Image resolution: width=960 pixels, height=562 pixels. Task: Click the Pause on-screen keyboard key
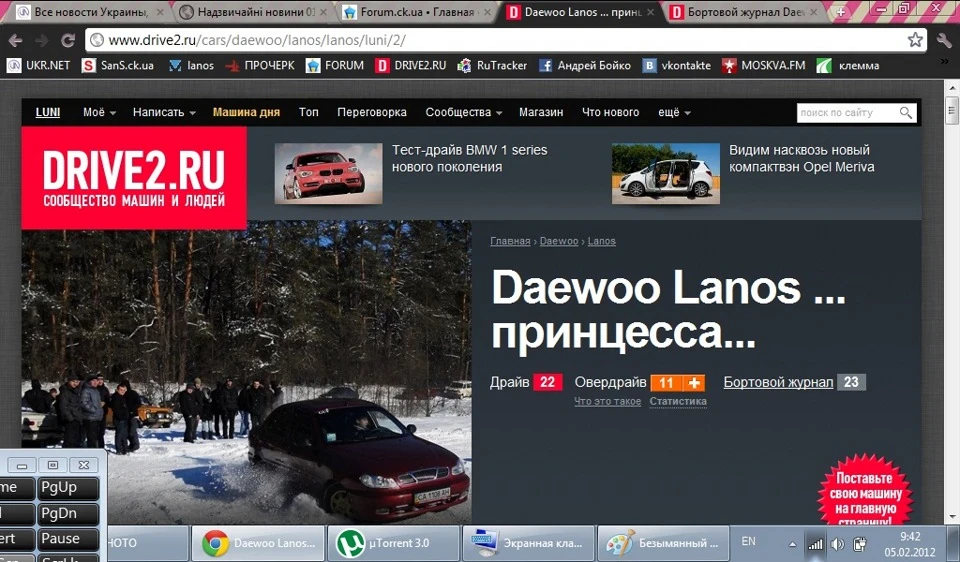pyautogui.click(x=68, y=539)
